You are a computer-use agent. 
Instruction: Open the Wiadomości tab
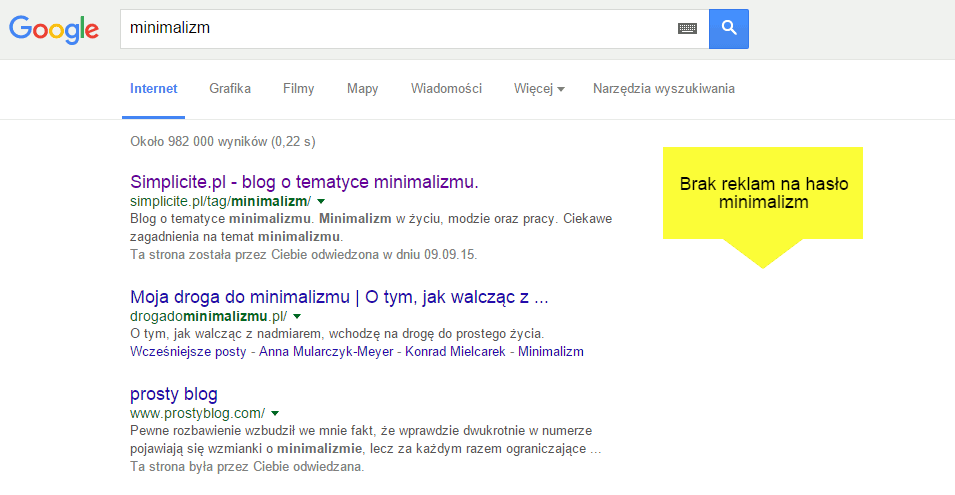(x=446, y=89)
